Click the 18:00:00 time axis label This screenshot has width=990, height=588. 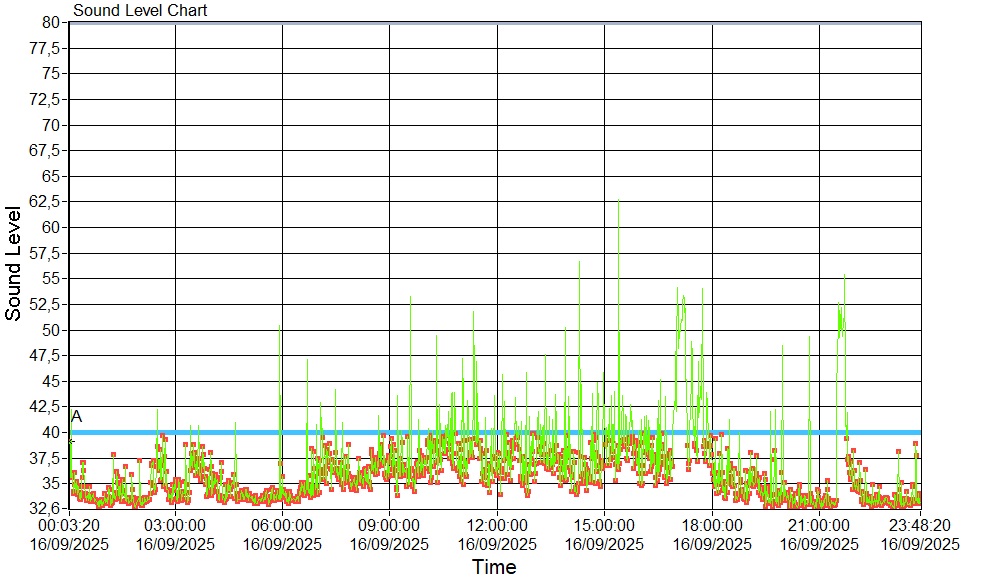(711, 526)
